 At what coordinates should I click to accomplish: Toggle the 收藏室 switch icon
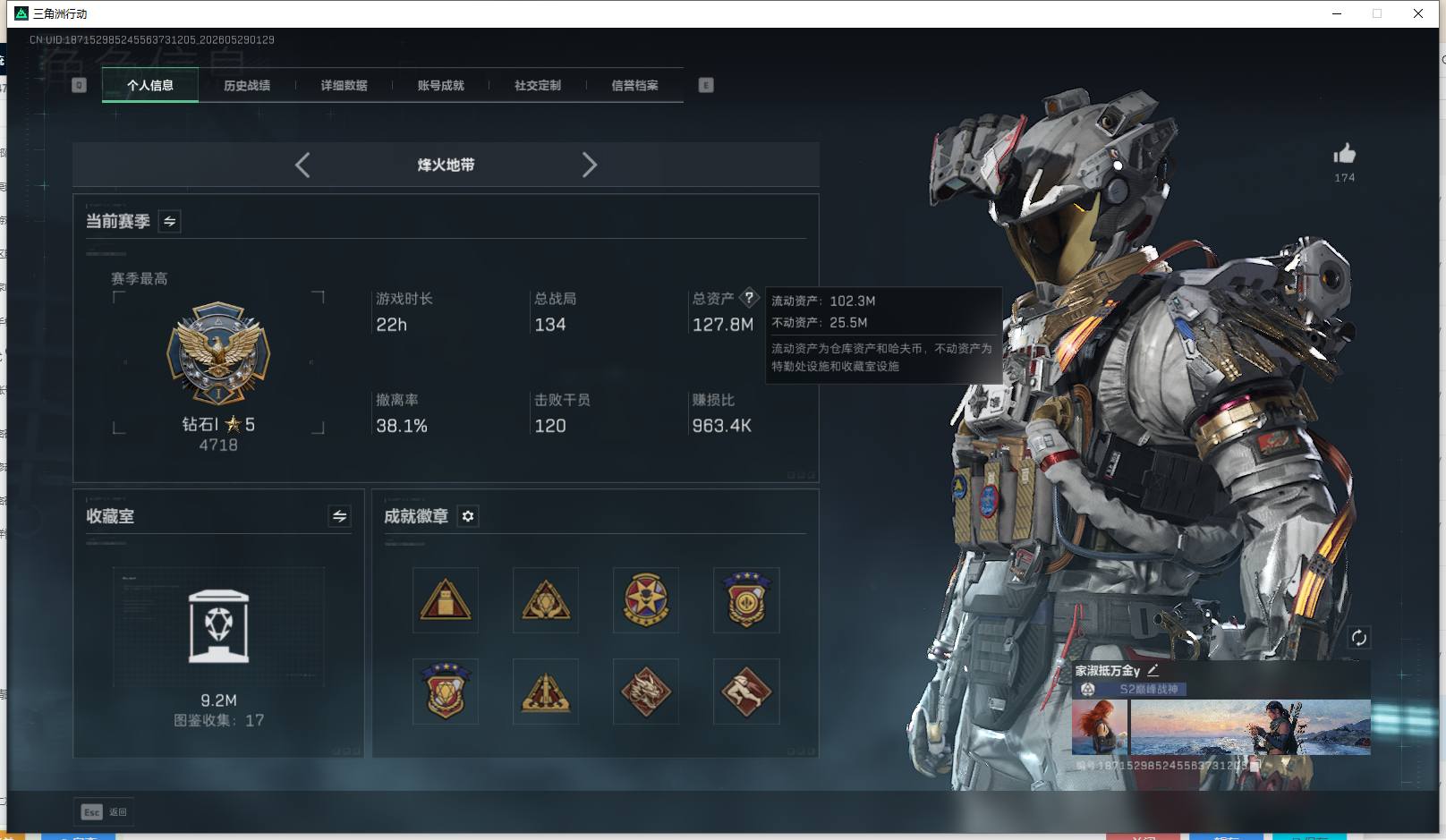pos(339,516)
